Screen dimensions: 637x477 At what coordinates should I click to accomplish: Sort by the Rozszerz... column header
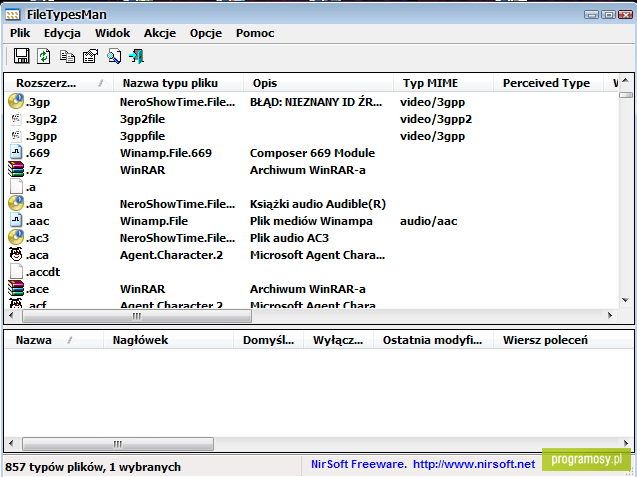point(59,83)
